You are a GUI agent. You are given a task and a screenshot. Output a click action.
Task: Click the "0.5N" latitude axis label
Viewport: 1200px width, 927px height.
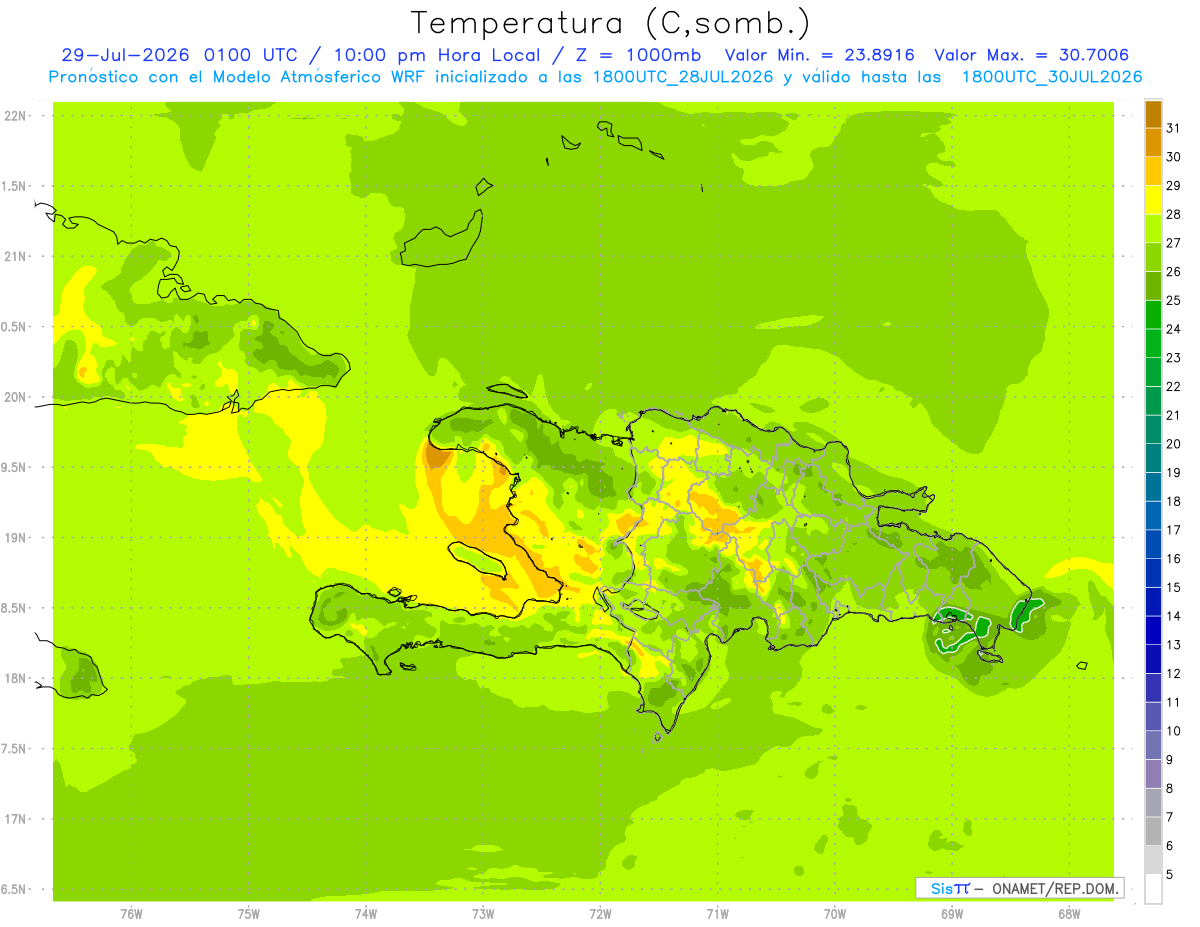click(14, 327)
